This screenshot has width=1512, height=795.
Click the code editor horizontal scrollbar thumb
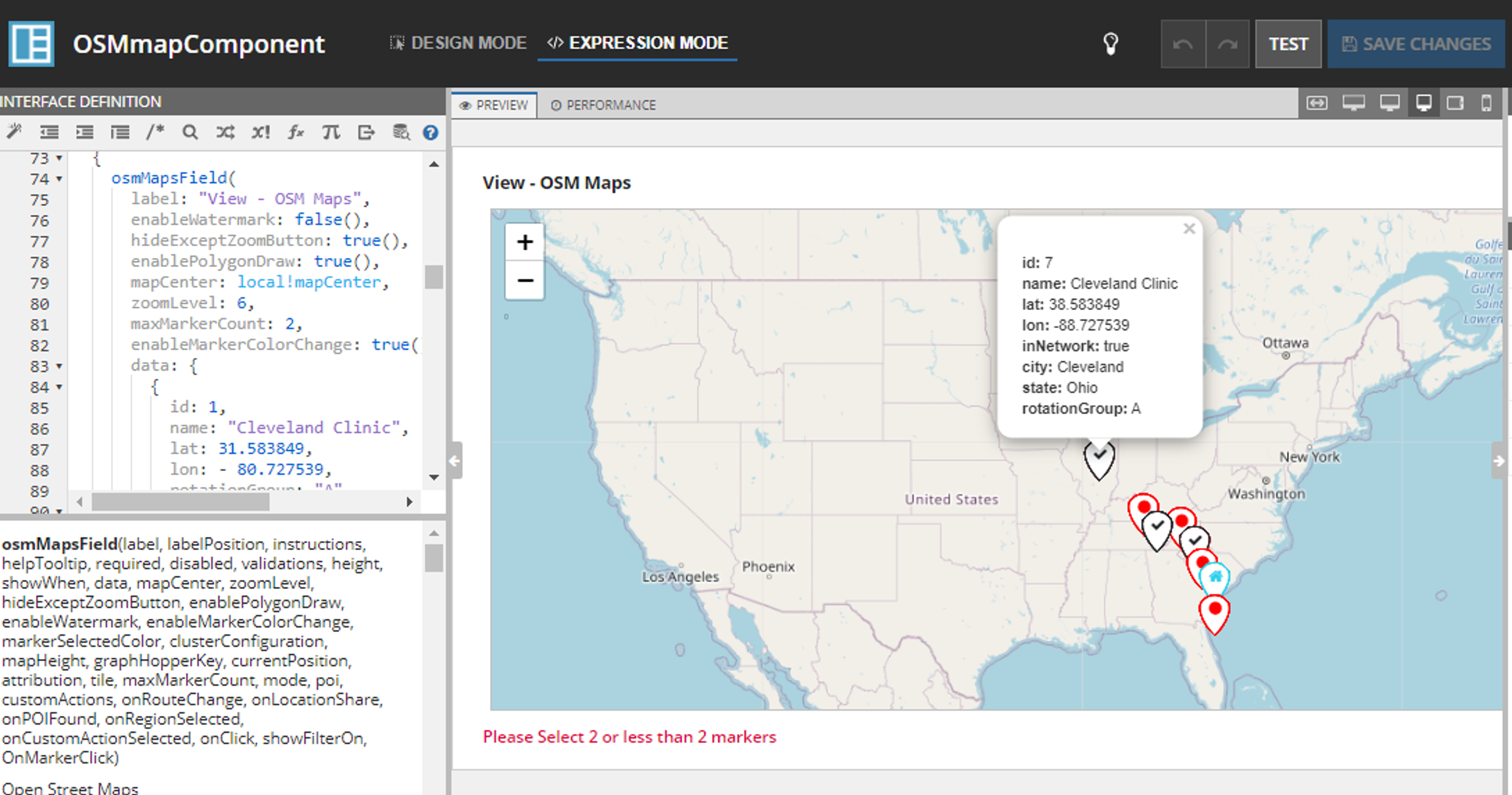tap(181, 502)
